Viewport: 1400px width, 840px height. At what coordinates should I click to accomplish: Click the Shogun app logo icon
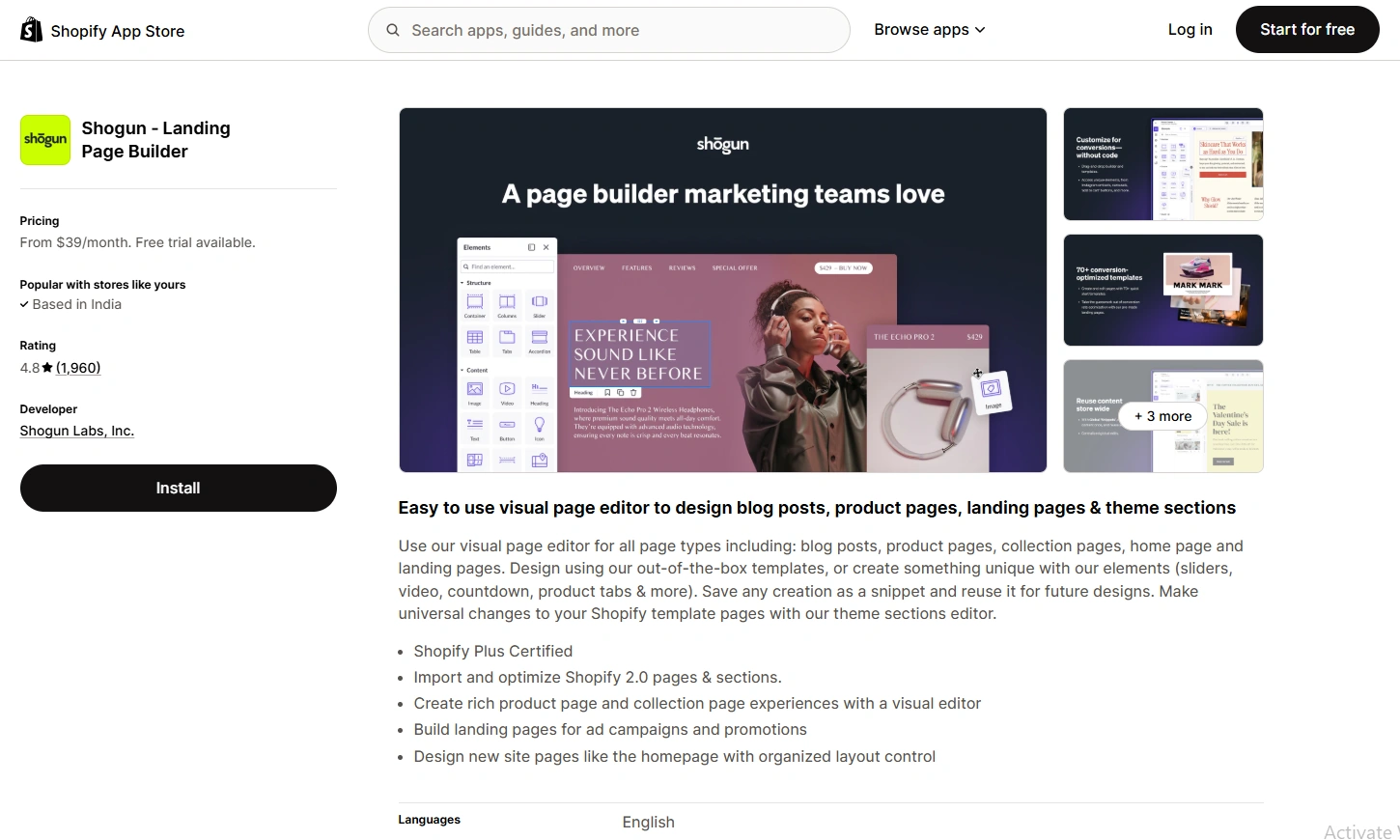pos(45,140)
